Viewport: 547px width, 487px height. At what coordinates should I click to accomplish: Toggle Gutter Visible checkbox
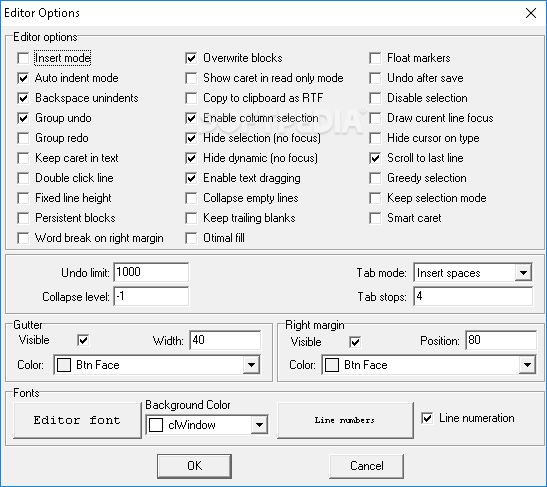83,340
